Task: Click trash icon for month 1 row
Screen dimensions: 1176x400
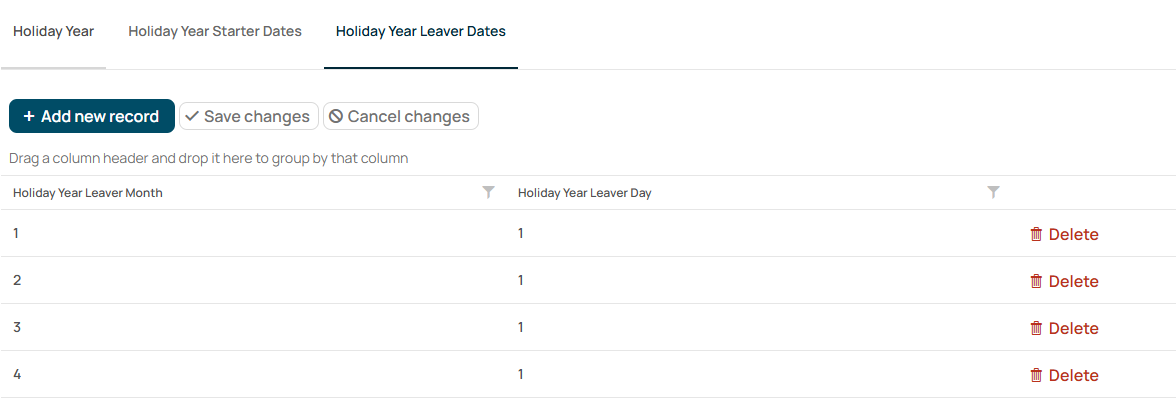Action: tap(1036, 234)
